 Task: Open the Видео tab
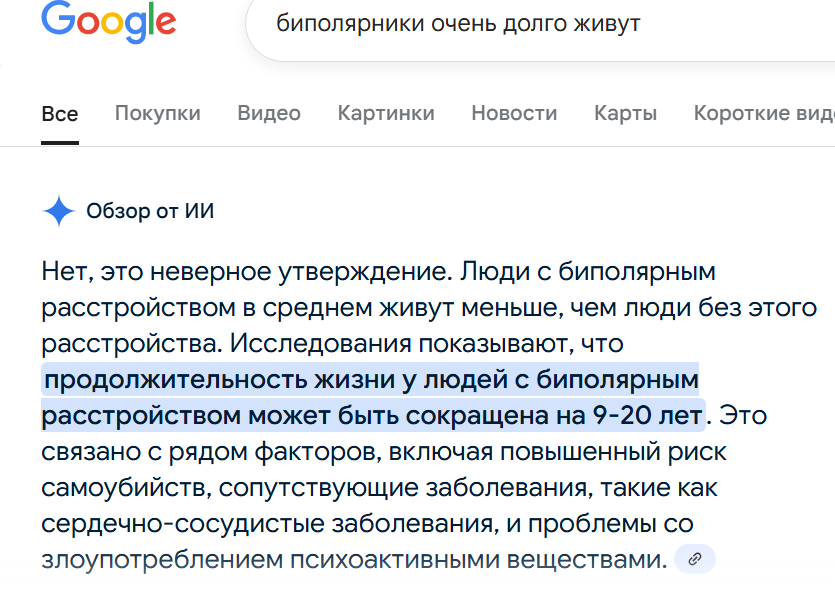click(269, 113)
